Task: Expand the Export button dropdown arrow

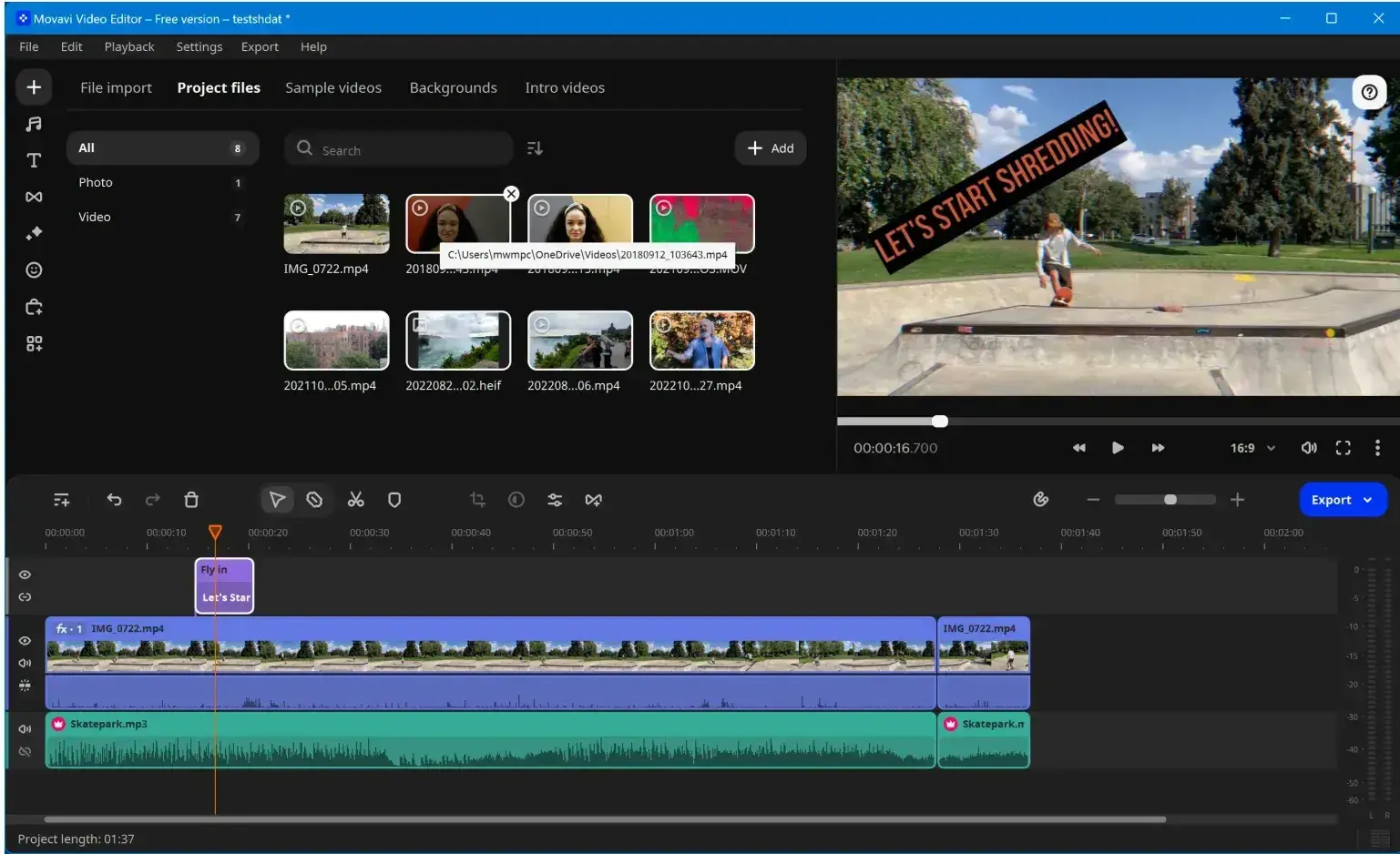Action: 1367,500
